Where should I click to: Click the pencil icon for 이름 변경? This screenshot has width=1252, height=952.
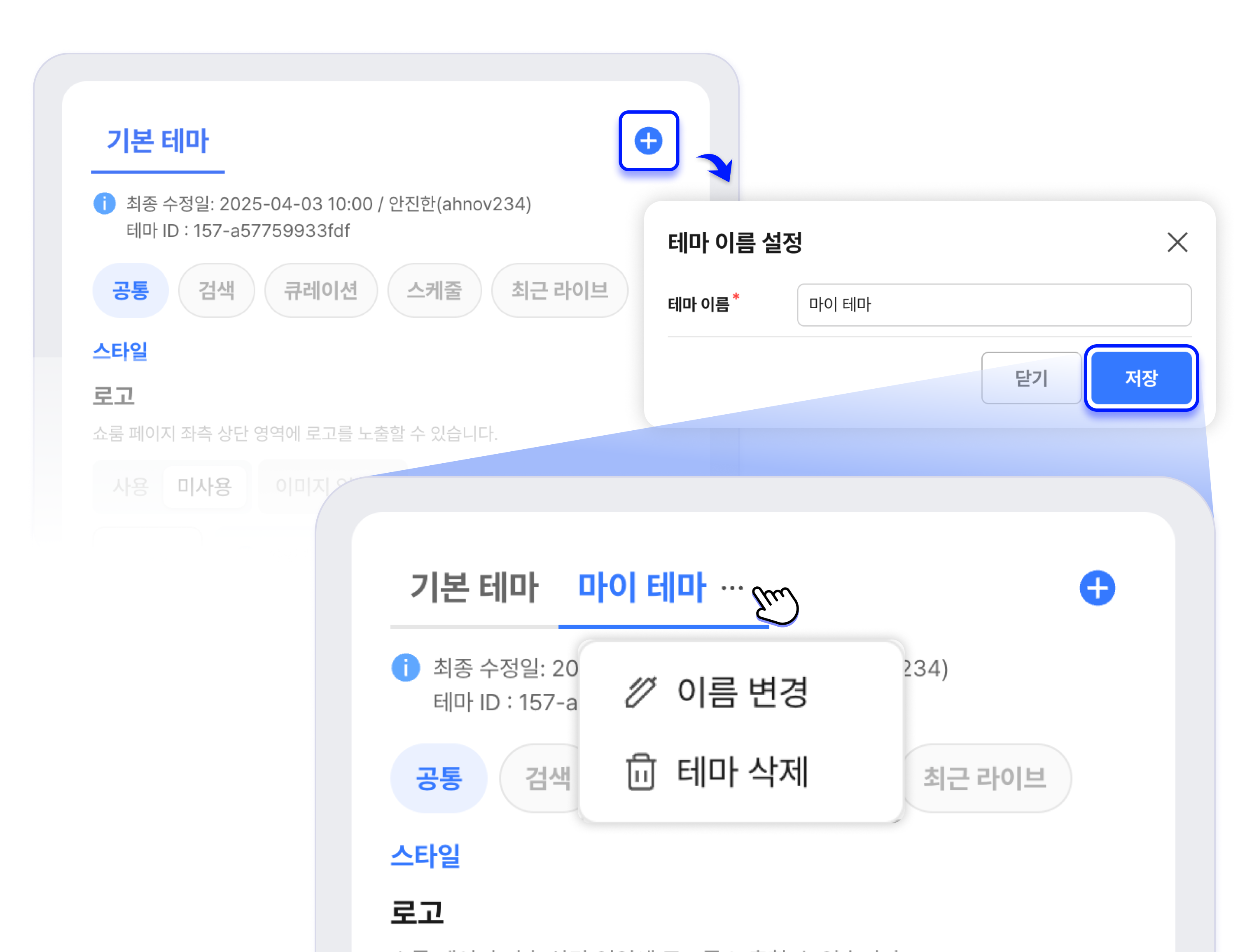coord(640,692)
